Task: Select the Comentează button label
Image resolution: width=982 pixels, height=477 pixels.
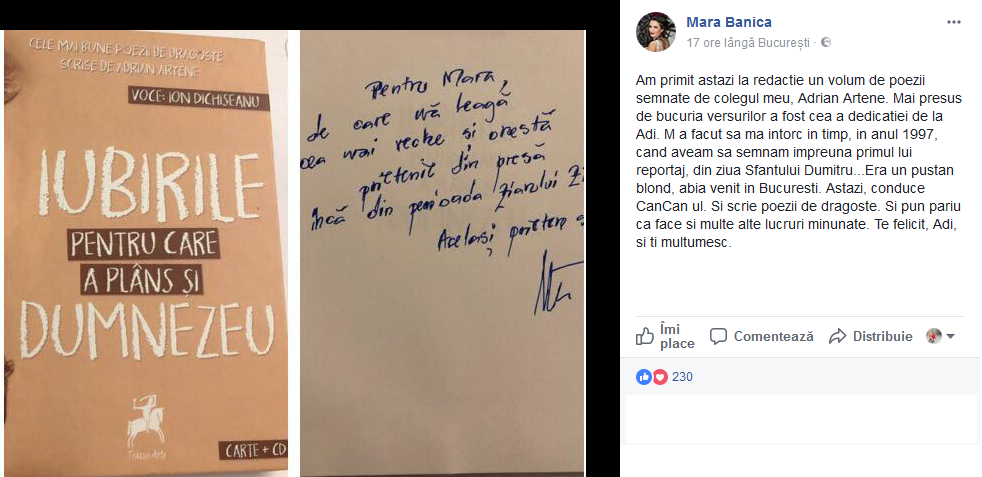Action: 773,337
